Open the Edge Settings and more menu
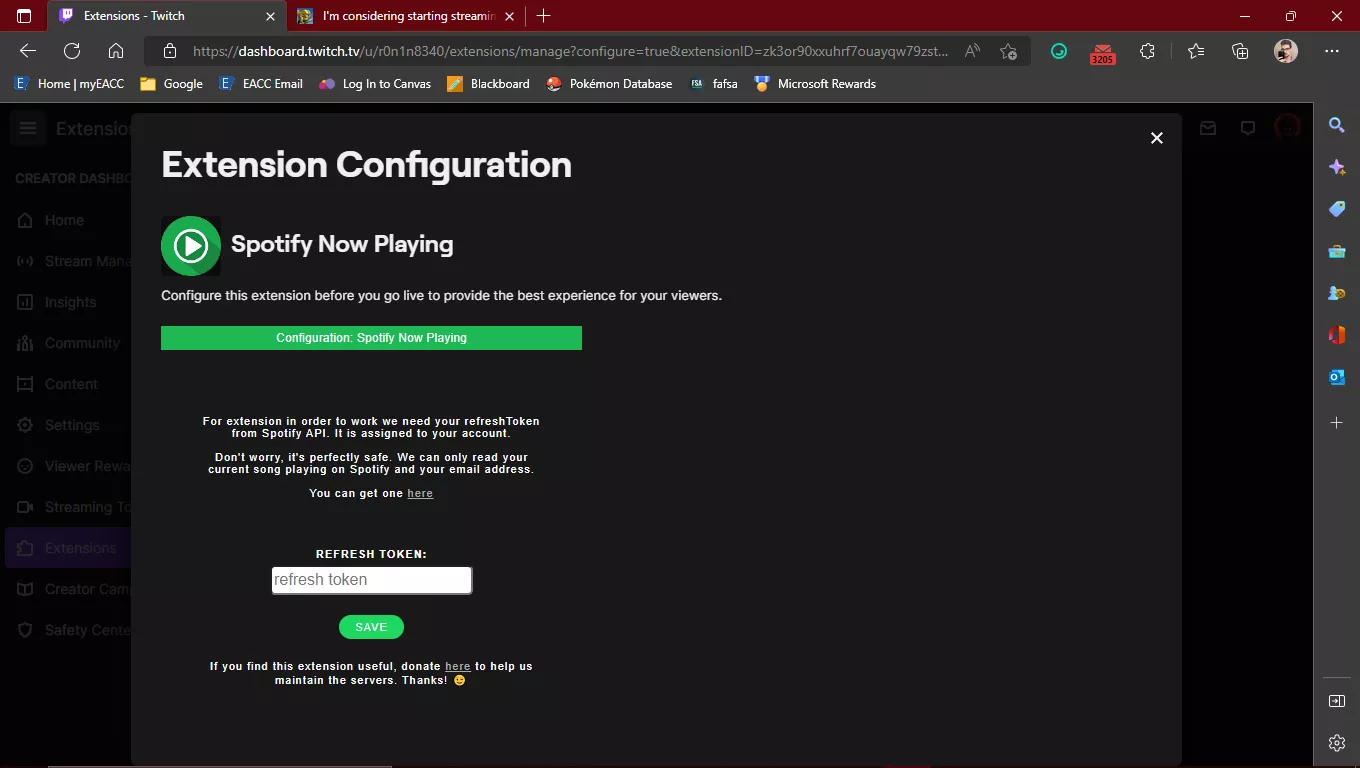The height and width of the screenshot is (768, 1360). click(x=1331, y=51)
